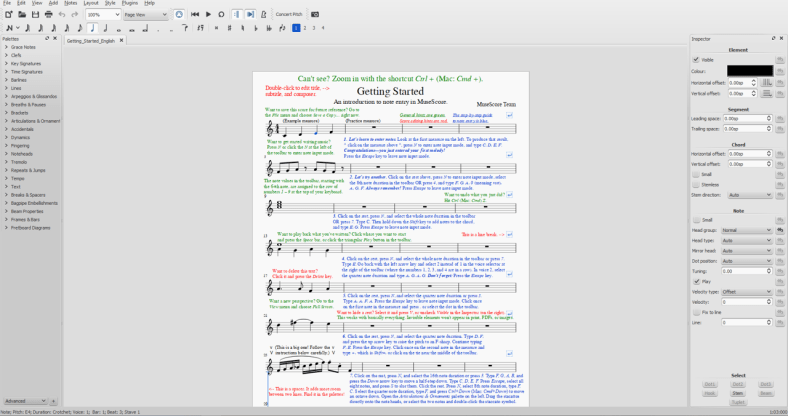Image resolution: width=788 pixels, height=416 pixels.
Task: Open the Page View dropdown
Action: point(146,15)
